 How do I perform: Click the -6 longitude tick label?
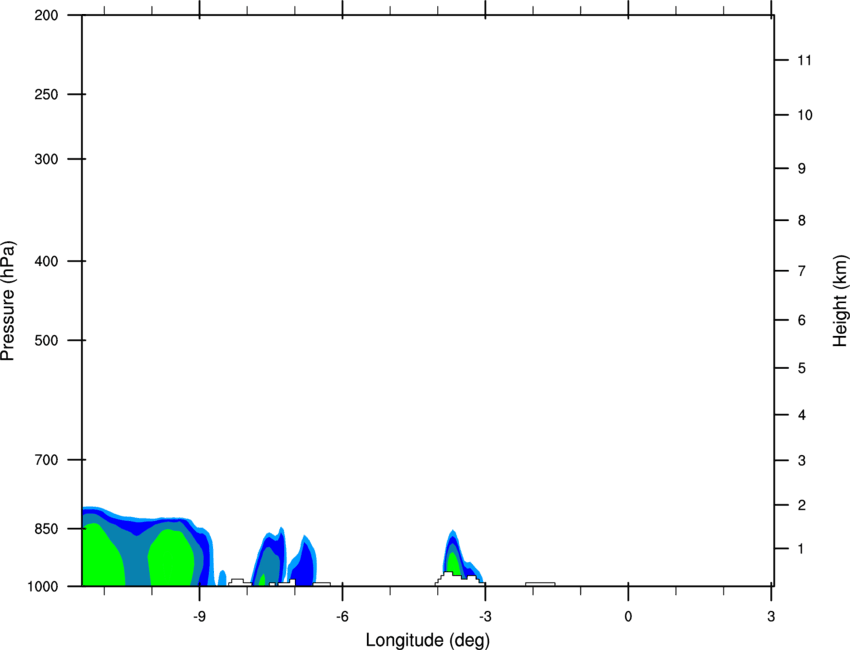click(342, 617)
